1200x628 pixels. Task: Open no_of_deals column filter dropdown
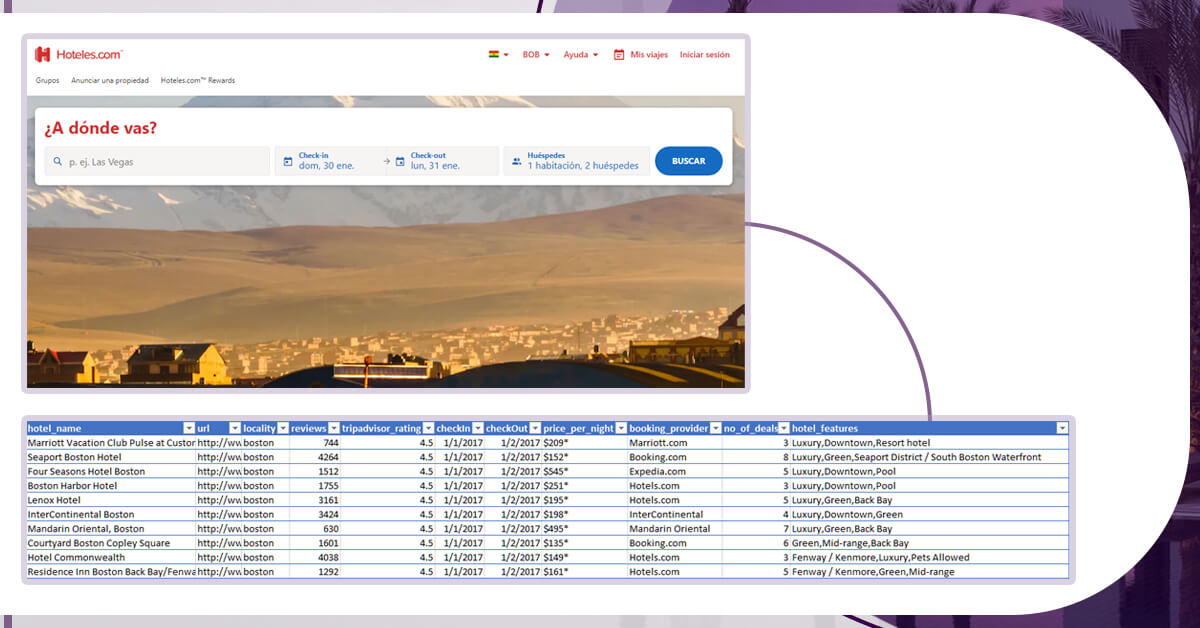(784, 428)
